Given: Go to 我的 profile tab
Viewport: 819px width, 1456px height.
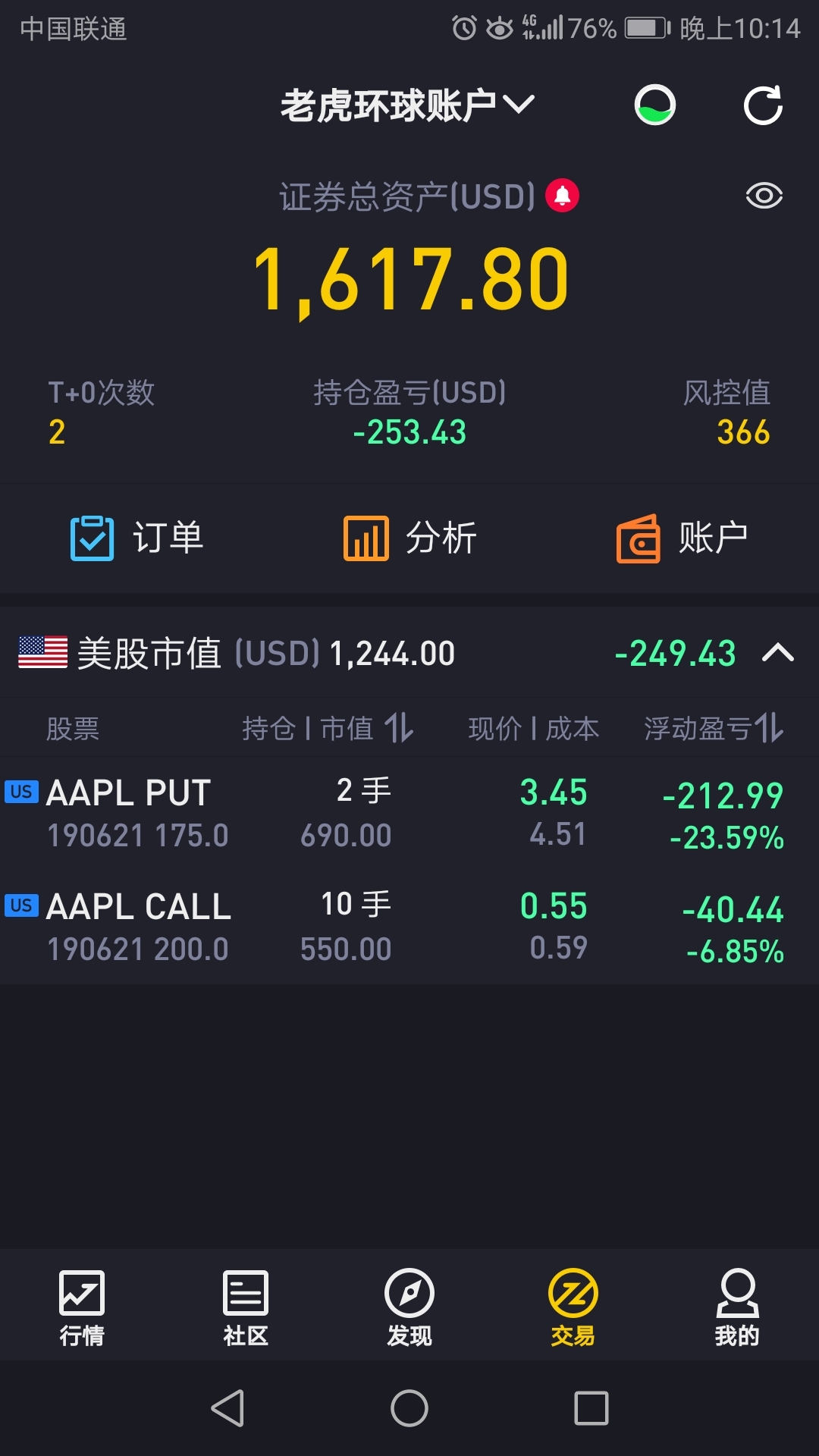Looking at the screenshot, I should [x=737, y=1307].
